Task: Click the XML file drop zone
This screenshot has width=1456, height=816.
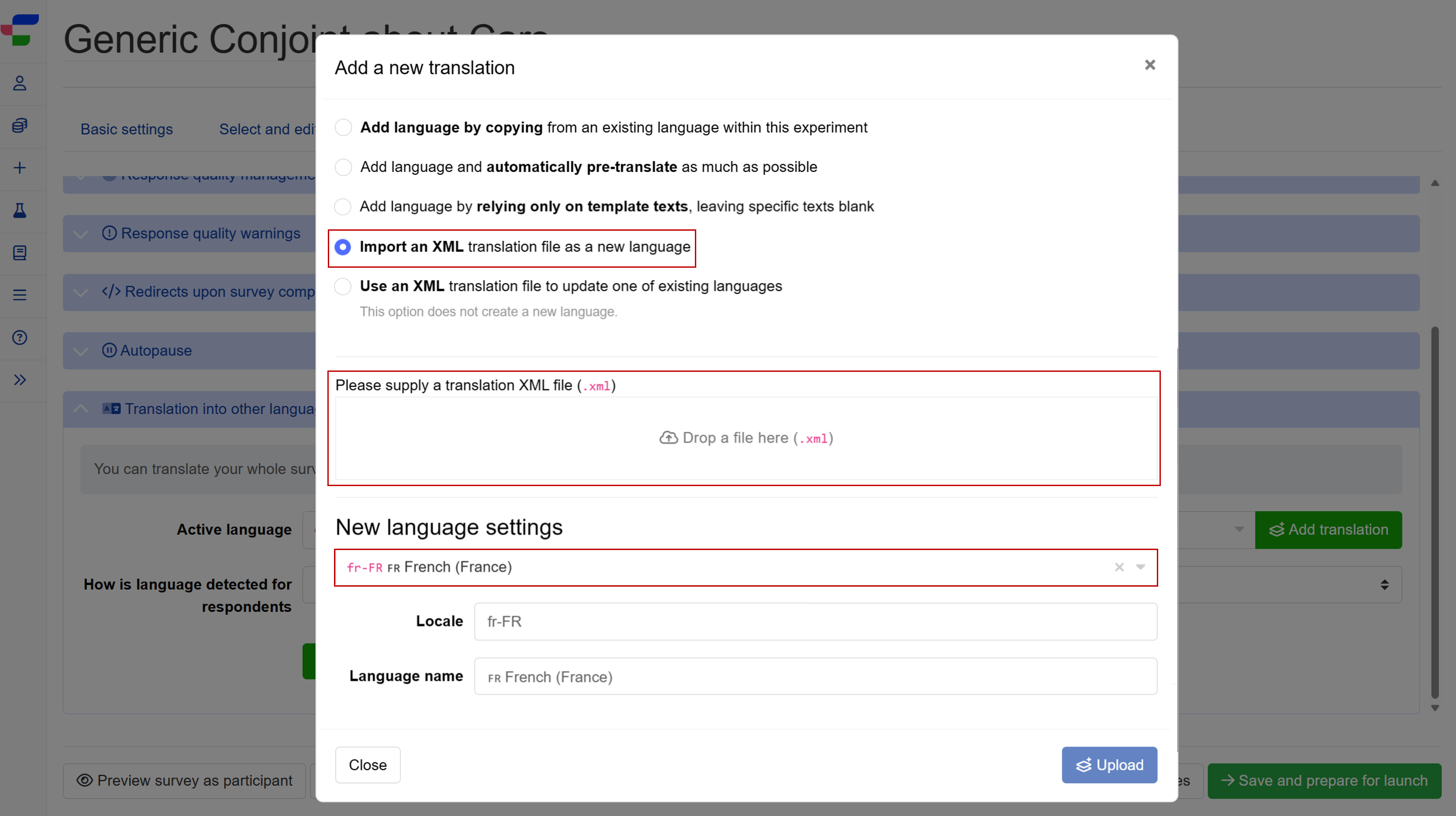Action: pyautogui.click(x=746, y=438)
